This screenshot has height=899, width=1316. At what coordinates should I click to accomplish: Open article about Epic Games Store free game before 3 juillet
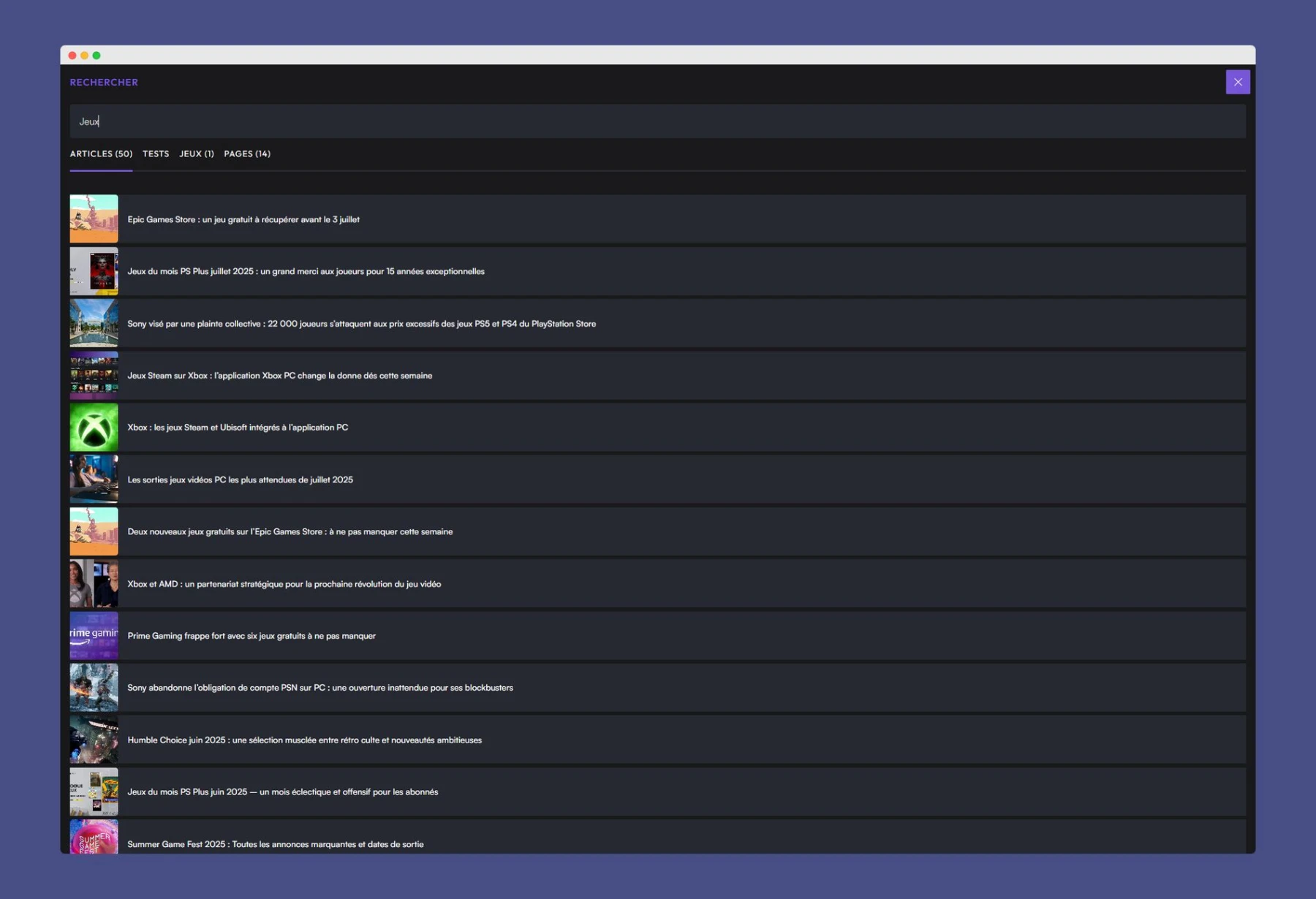tap(243, 219)
